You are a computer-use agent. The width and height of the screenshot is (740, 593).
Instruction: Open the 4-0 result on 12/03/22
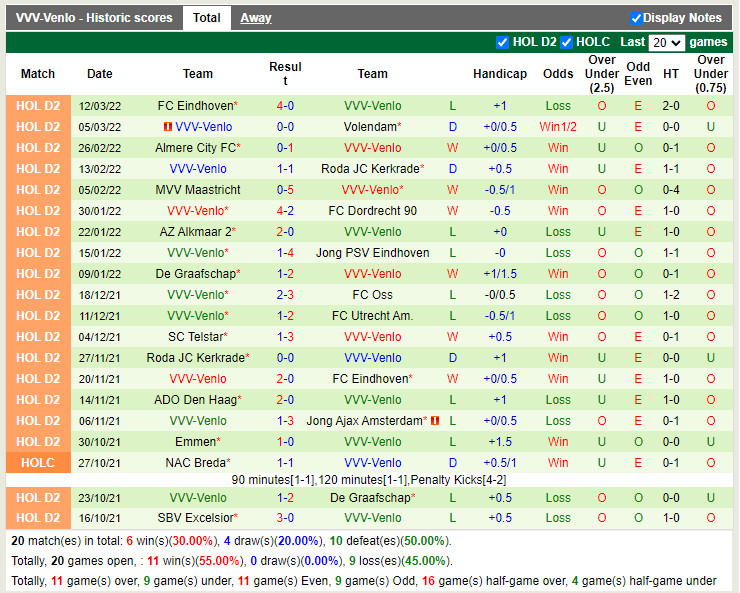point(285,106)
